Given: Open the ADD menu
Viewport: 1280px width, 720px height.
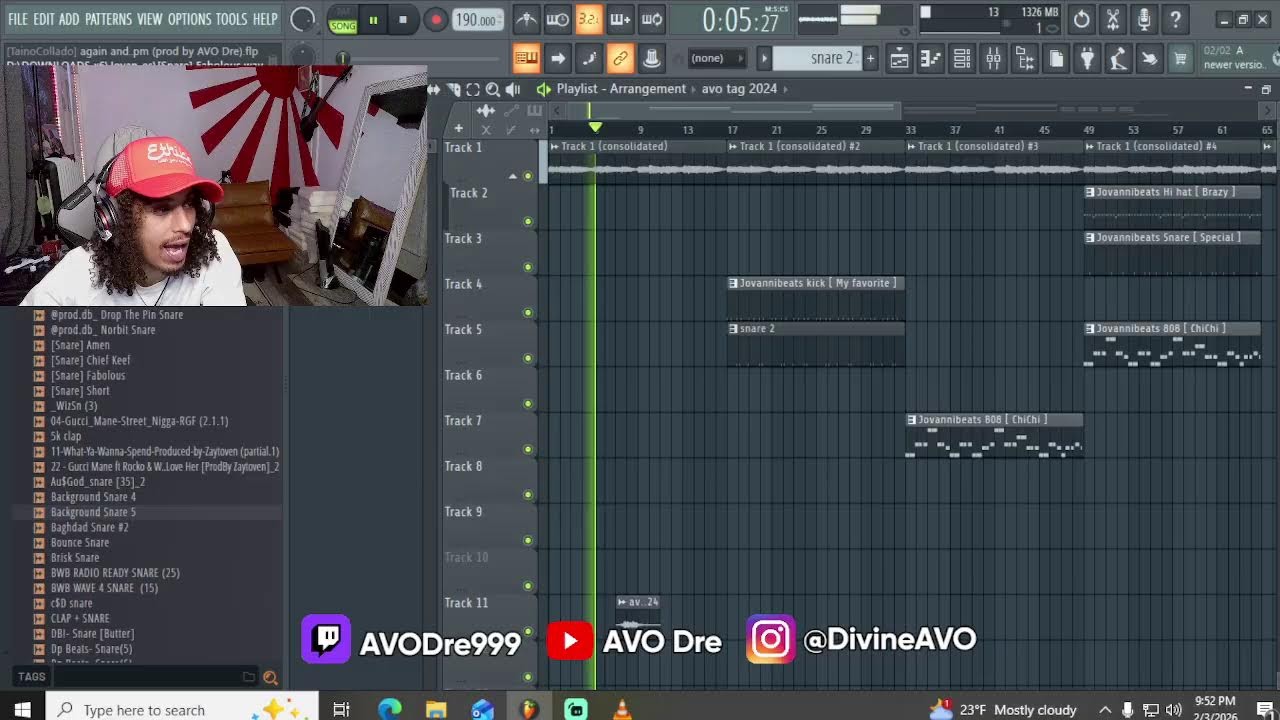Looking at the screenshot, I should (x=69, y=19).
